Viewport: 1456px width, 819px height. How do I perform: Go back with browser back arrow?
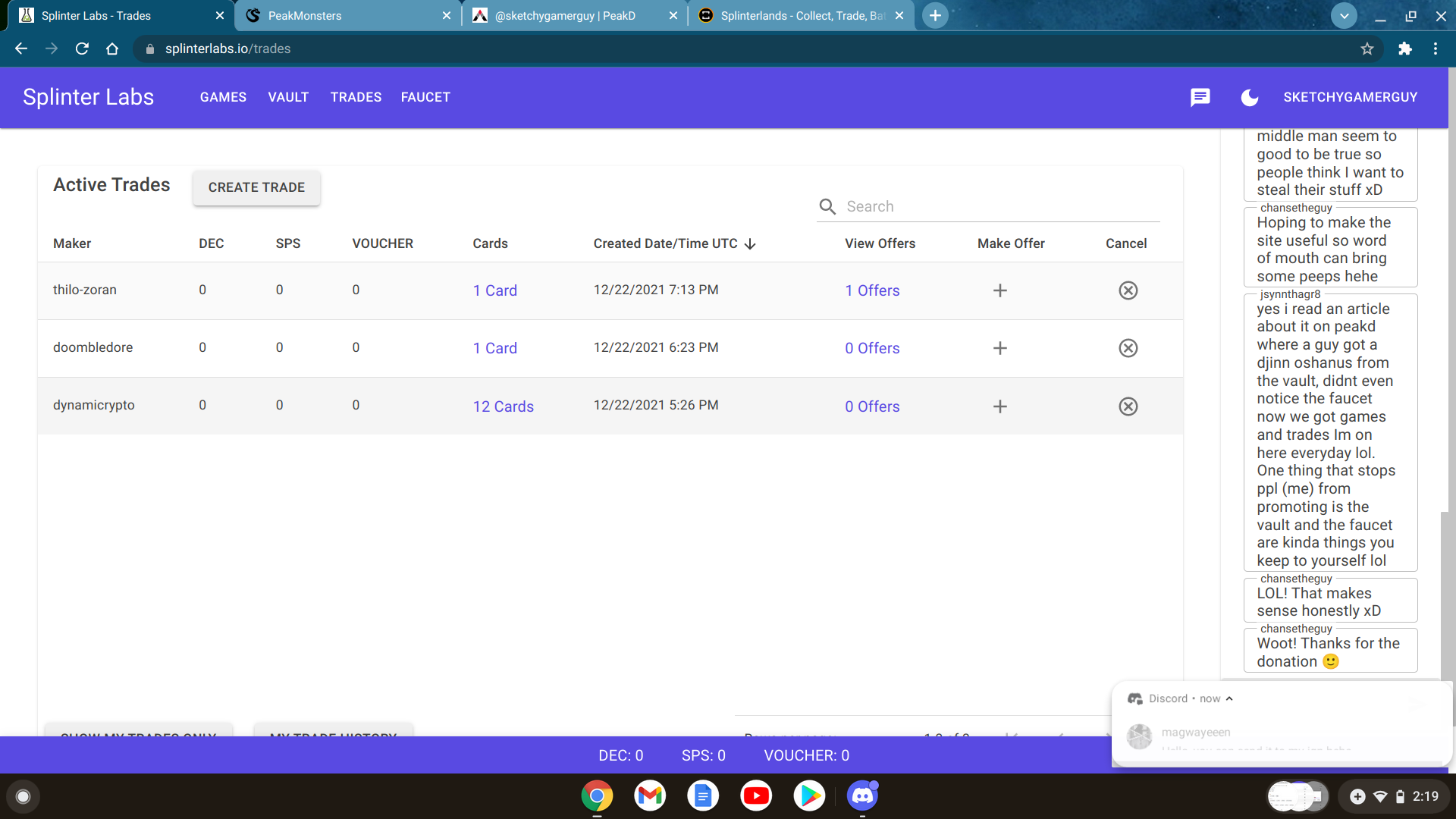(21, 49)
